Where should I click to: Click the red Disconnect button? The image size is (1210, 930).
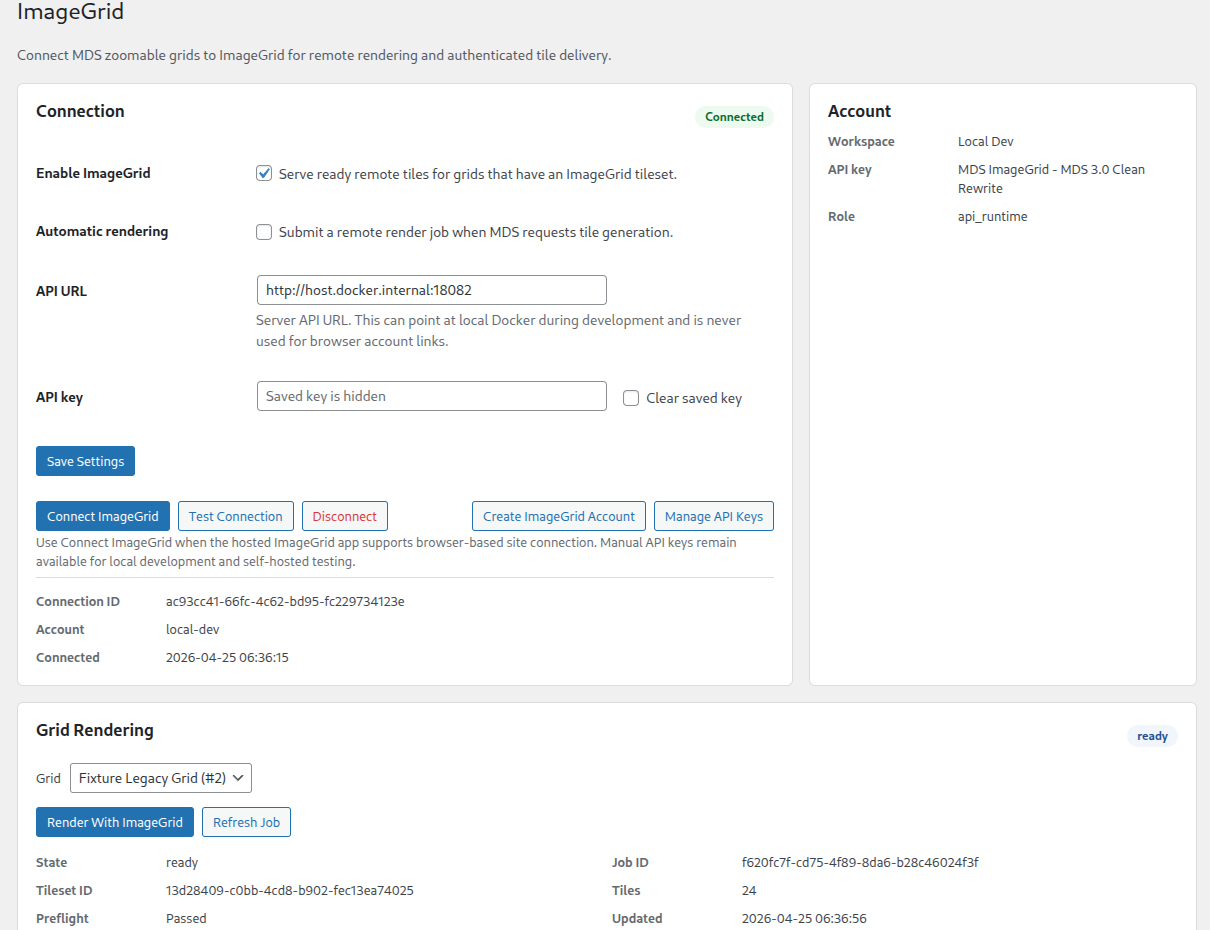[x=344, y=516]
